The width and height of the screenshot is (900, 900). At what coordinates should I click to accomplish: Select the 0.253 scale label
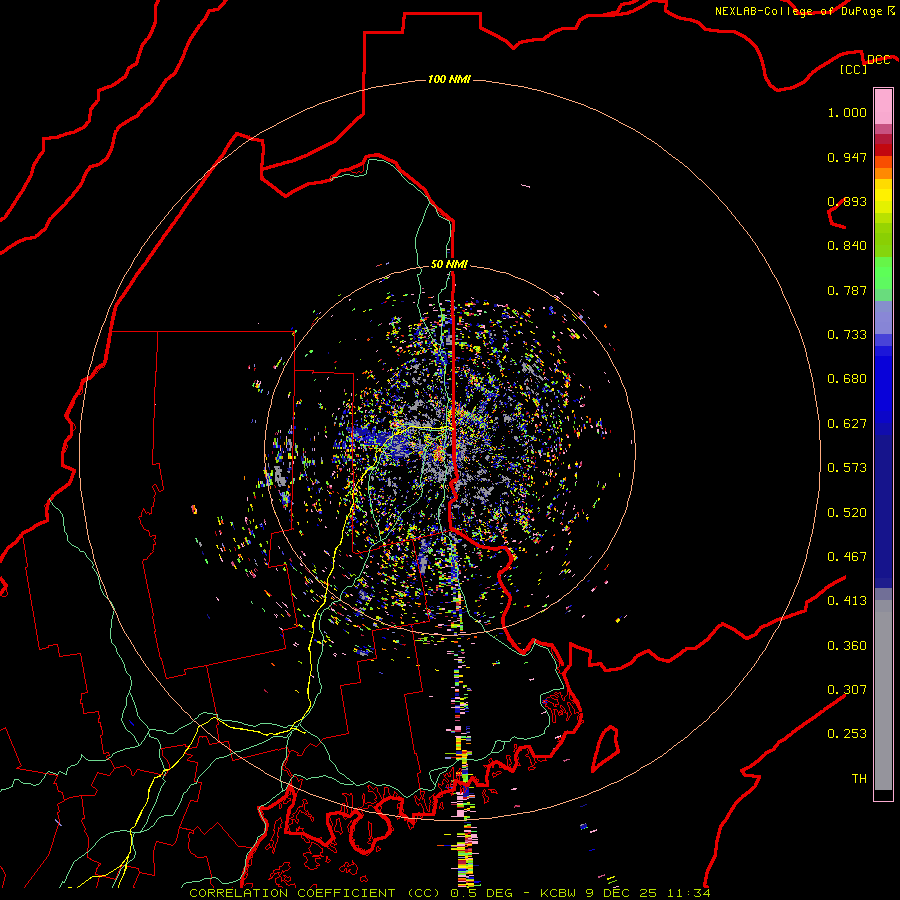click(847, 734)
